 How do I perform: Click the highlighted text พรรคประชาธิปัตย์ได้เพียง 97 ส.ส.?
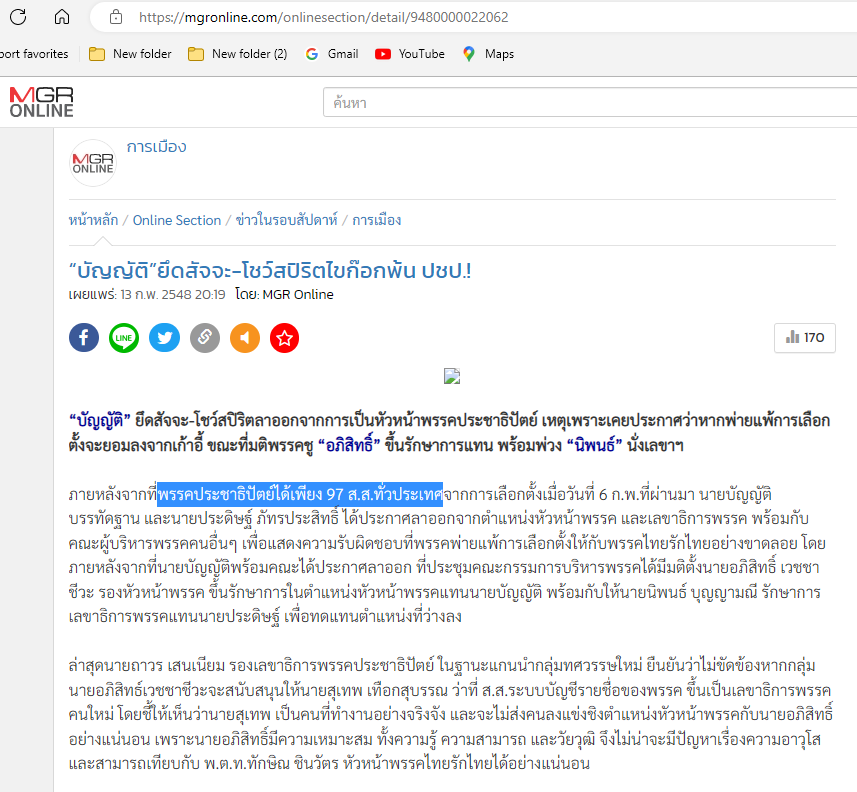click(300, 494)
